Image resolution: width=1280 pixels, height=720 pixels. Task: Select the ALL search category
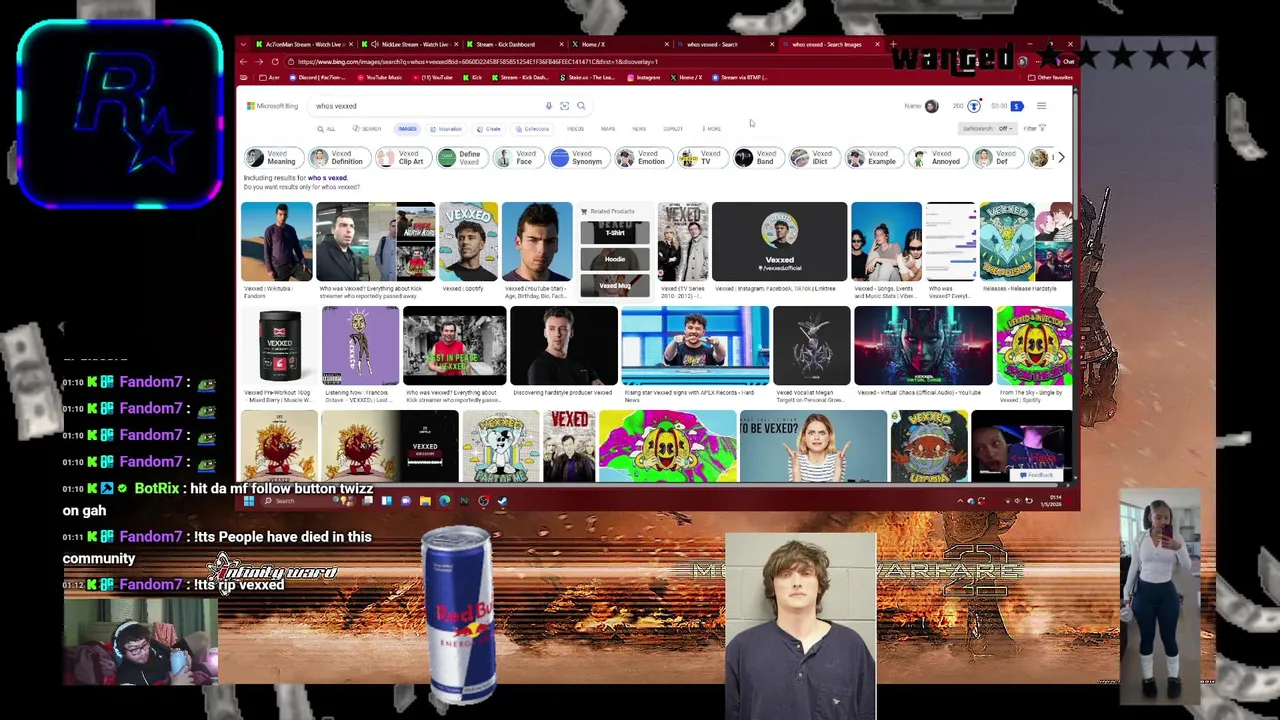point(326,129)
